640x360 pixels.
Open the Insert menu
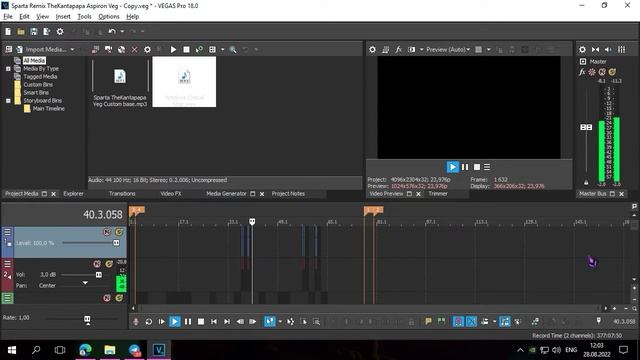pyautogui.click(x=63, y=16)
